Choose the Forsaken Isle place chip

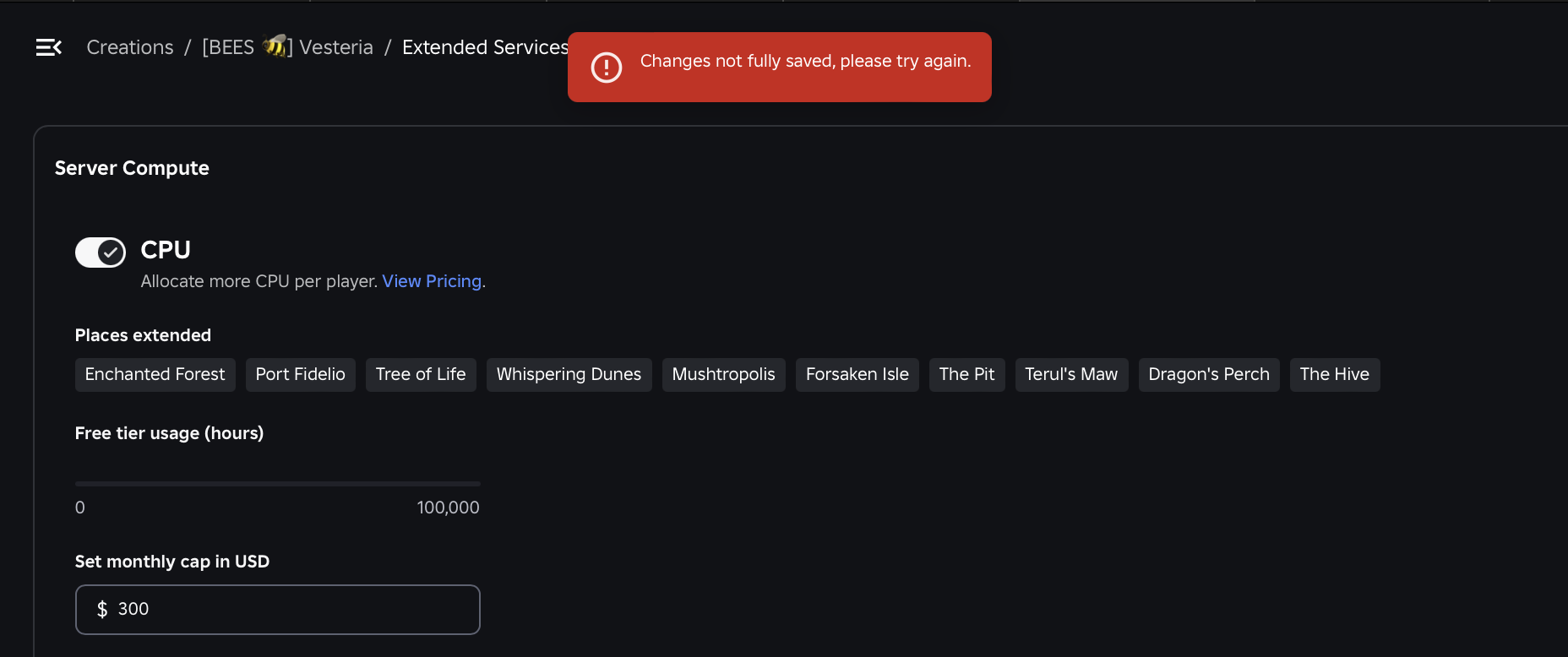[x=857, y=374]
